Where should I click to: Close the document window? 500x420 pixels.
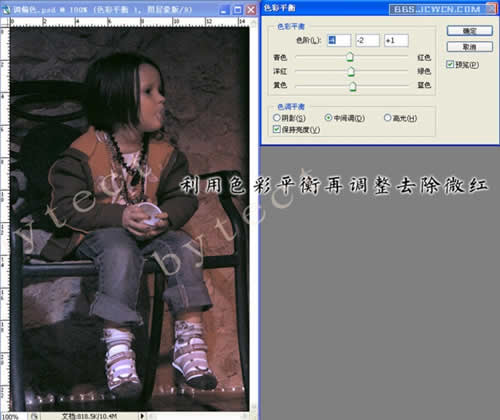tap(251, 10)
